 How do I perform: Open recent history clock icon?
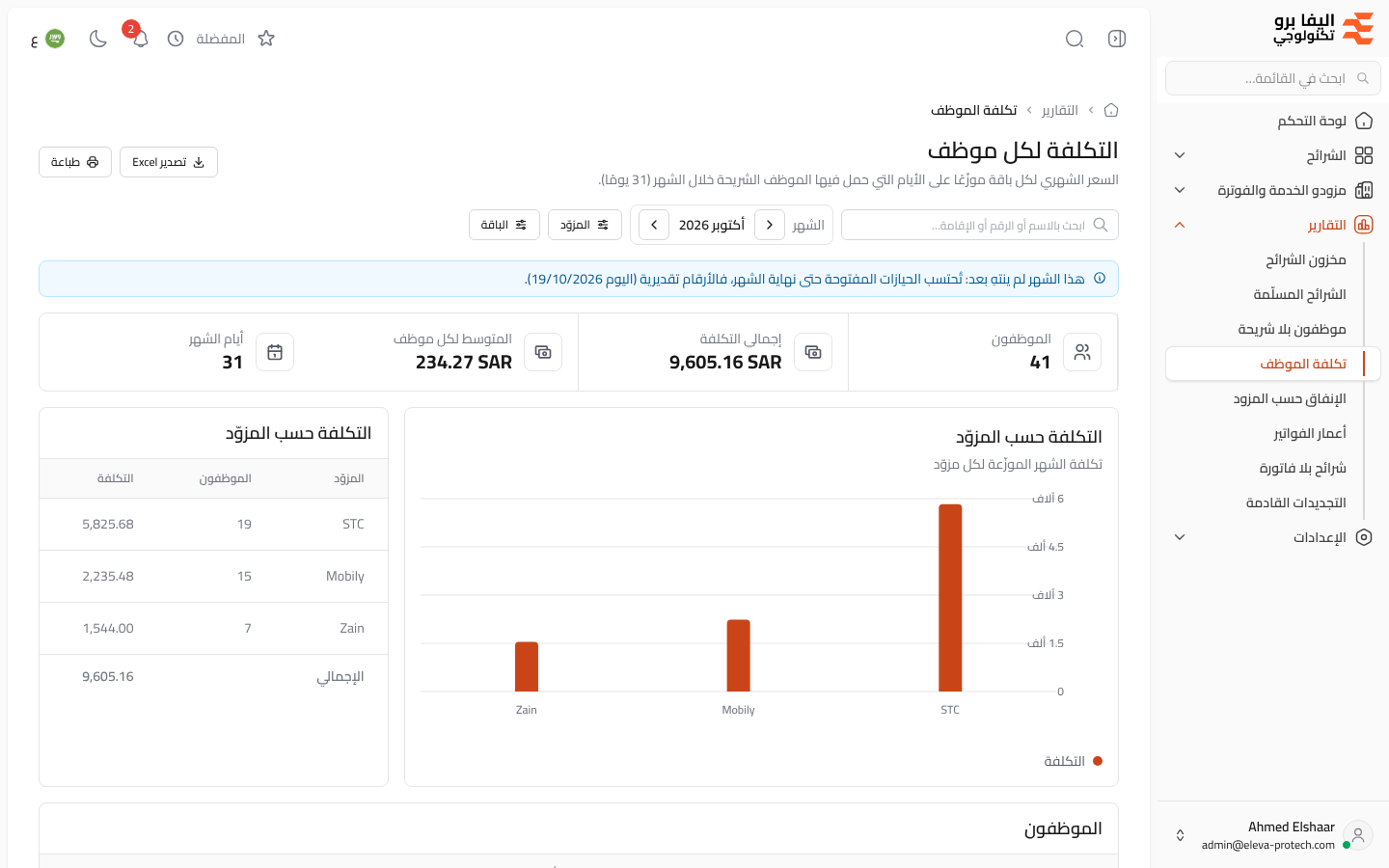pos(176,39)
